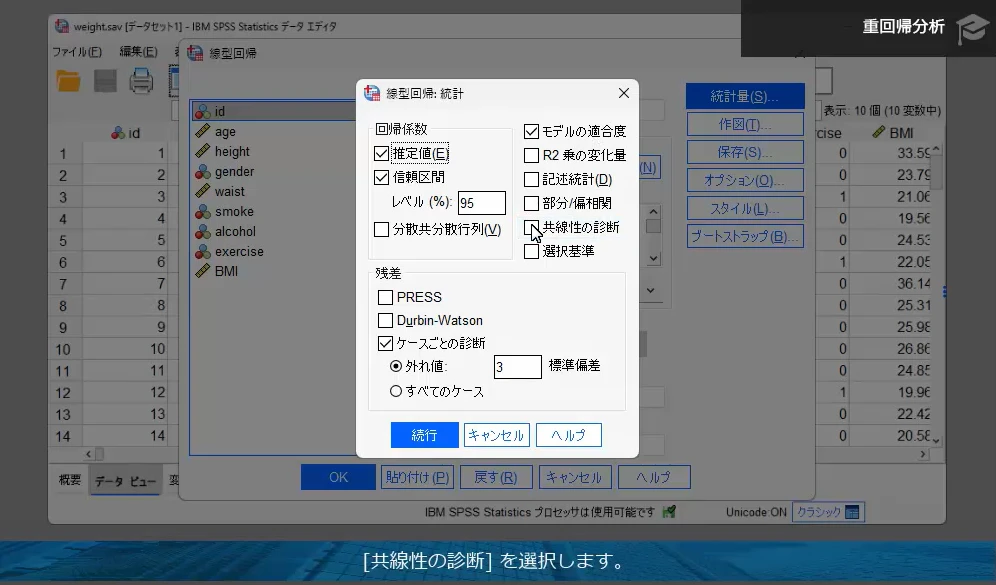This screenshot has width=996, height=585.
Task: Click the upward scroll chevron in 線型回帰 dialog
Action: (x=652, y=211)
